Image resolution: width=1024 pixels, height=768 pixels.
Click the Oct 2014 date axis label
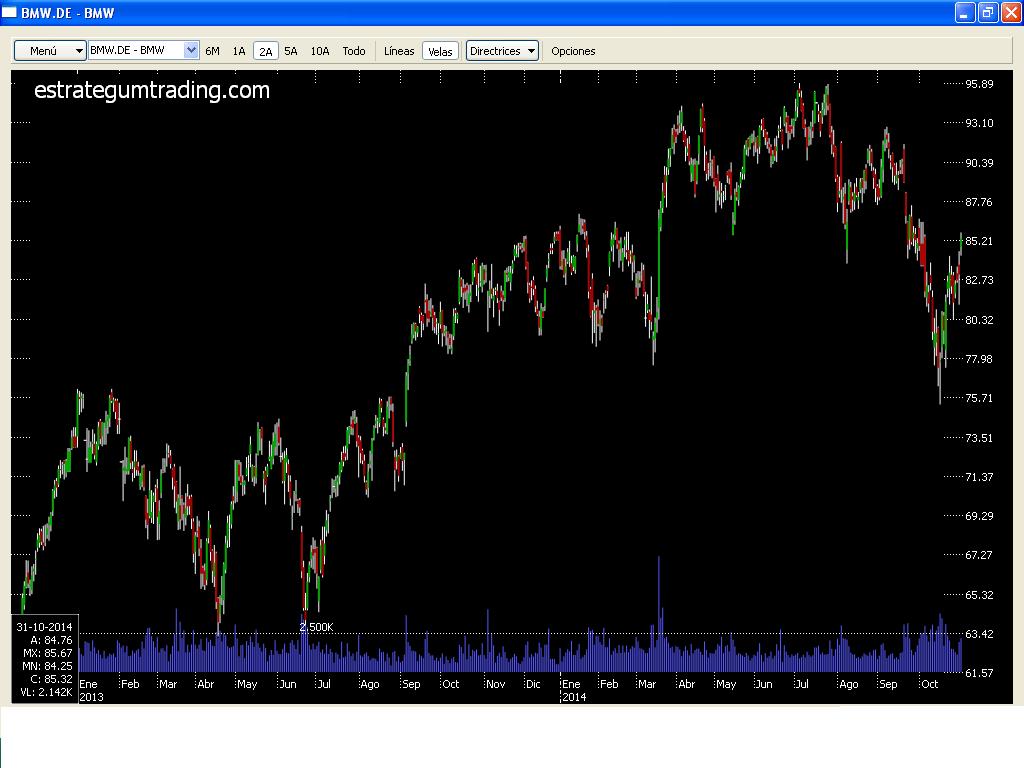[x=929, y=684]
